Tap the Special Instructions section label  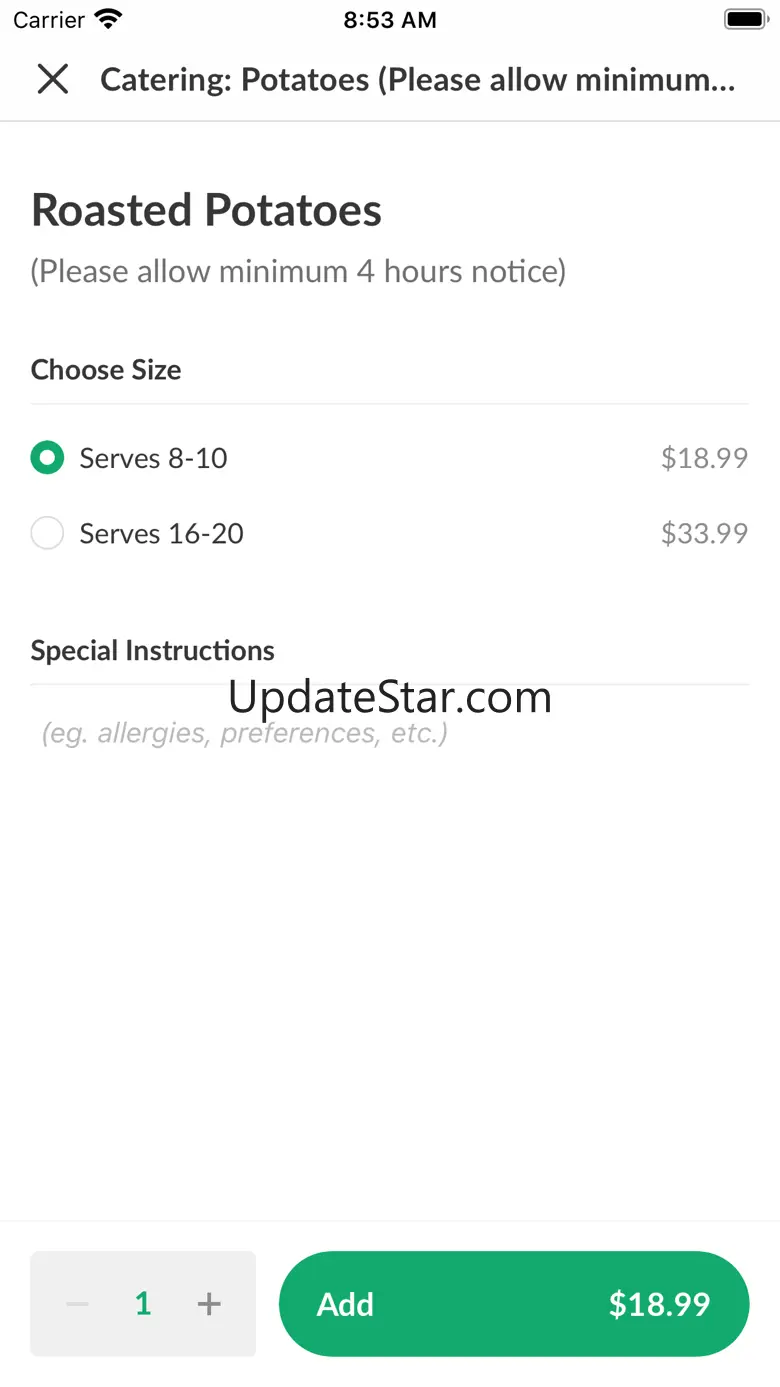[x=153, y=651]
